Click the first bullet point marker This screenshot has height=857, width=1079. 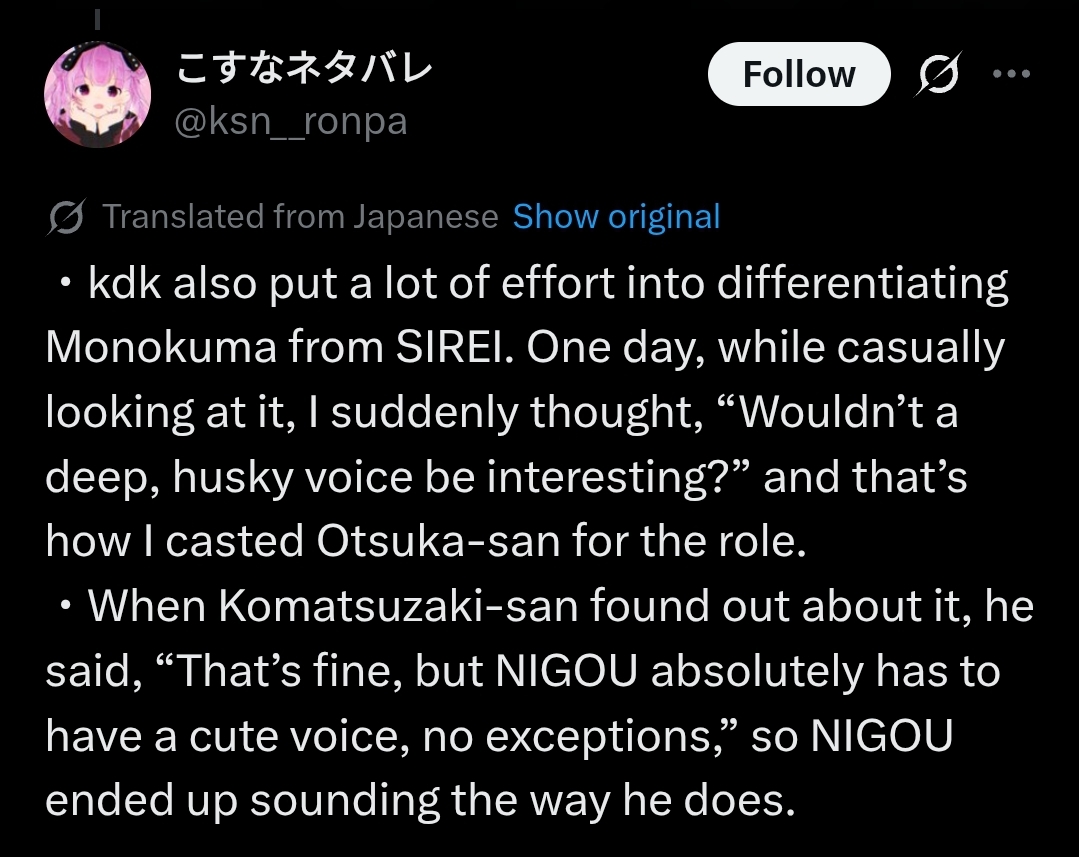(x=66, y=285)
